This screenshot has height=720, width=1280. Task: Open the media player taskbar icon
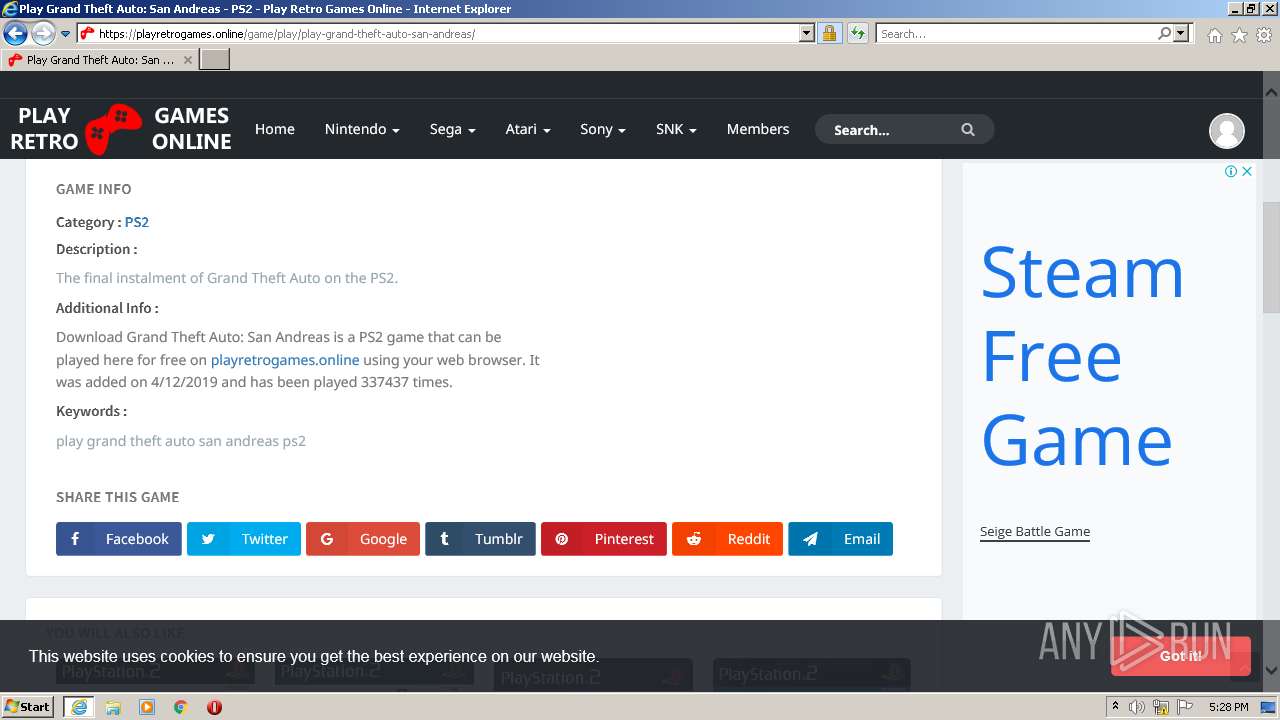pos(147,707)
